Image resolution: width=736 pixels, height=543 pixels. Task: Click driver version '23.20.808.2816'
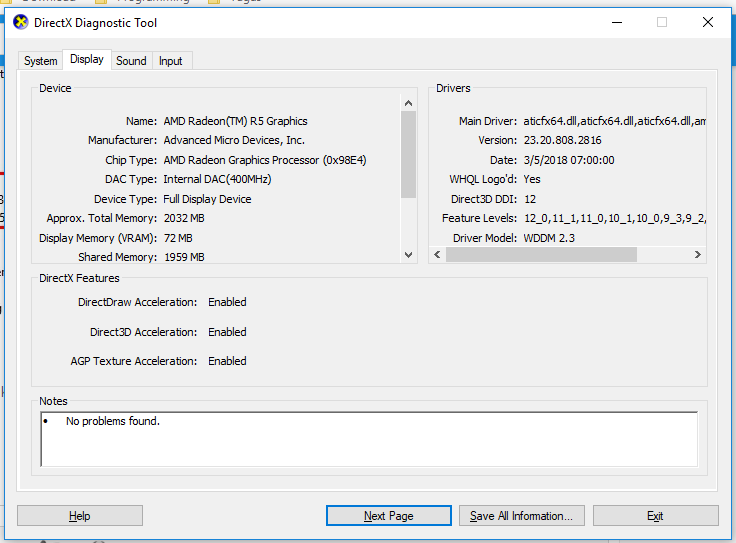point(562,140)
